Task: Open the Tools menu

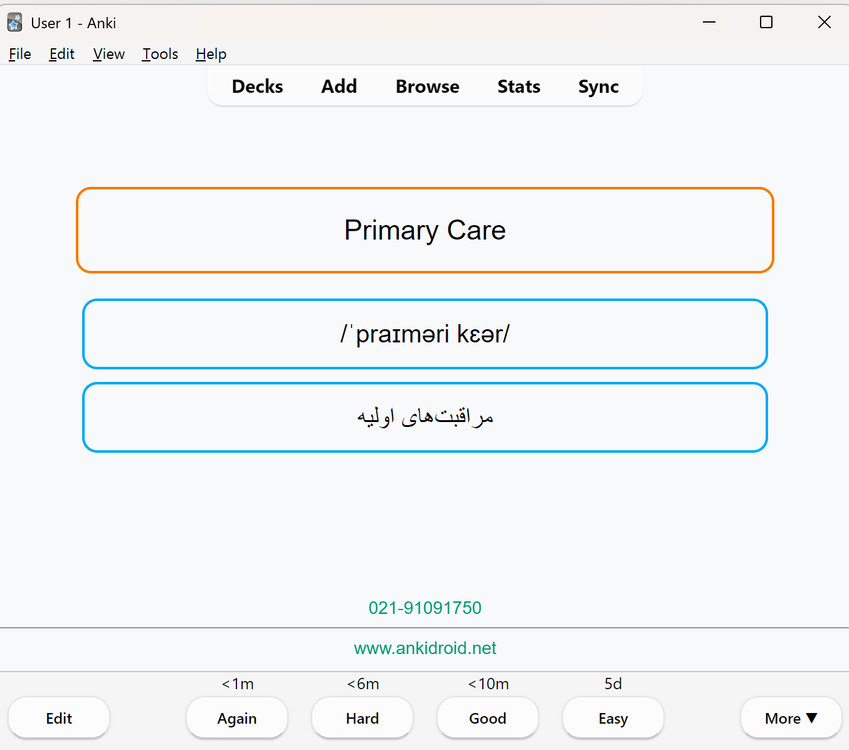Action: point(160,54)
